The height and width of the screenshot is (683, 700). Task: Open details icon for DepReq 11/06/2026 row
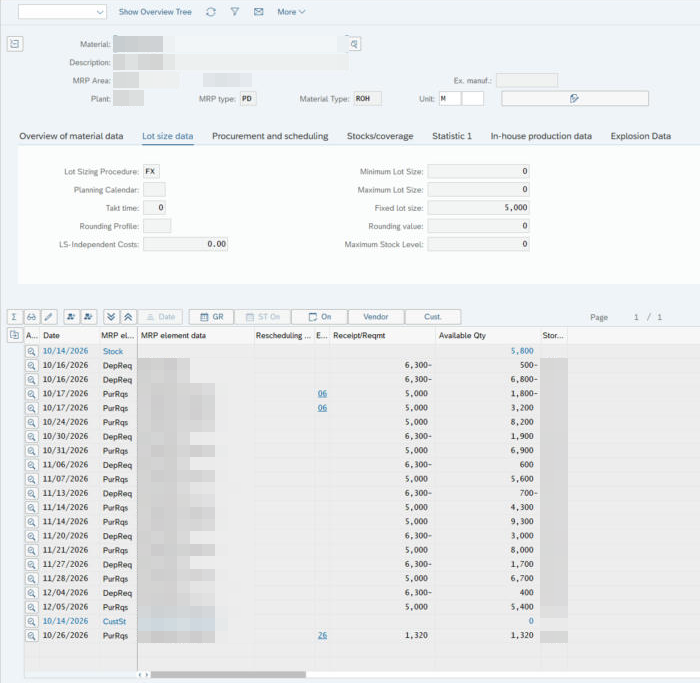31,465
